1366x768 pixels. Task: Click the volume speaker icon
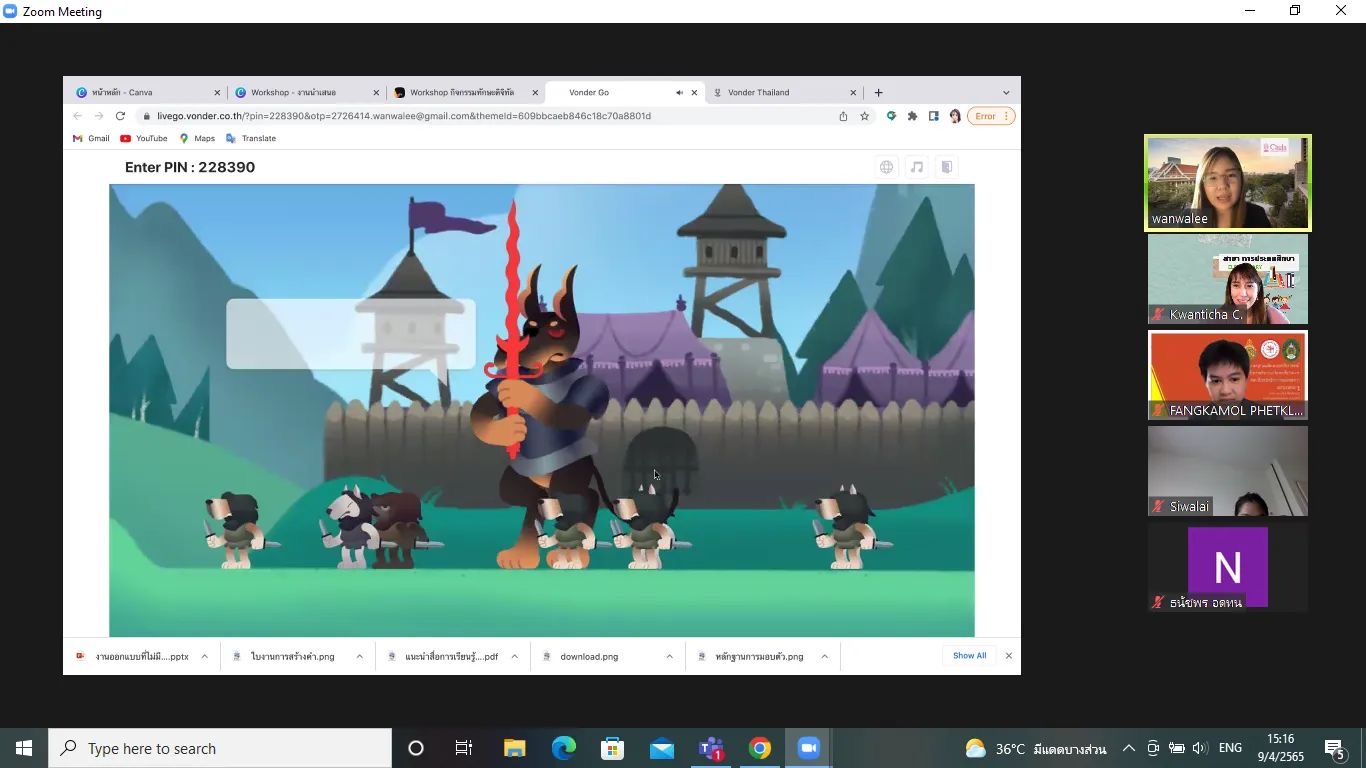click(1200, 748)
